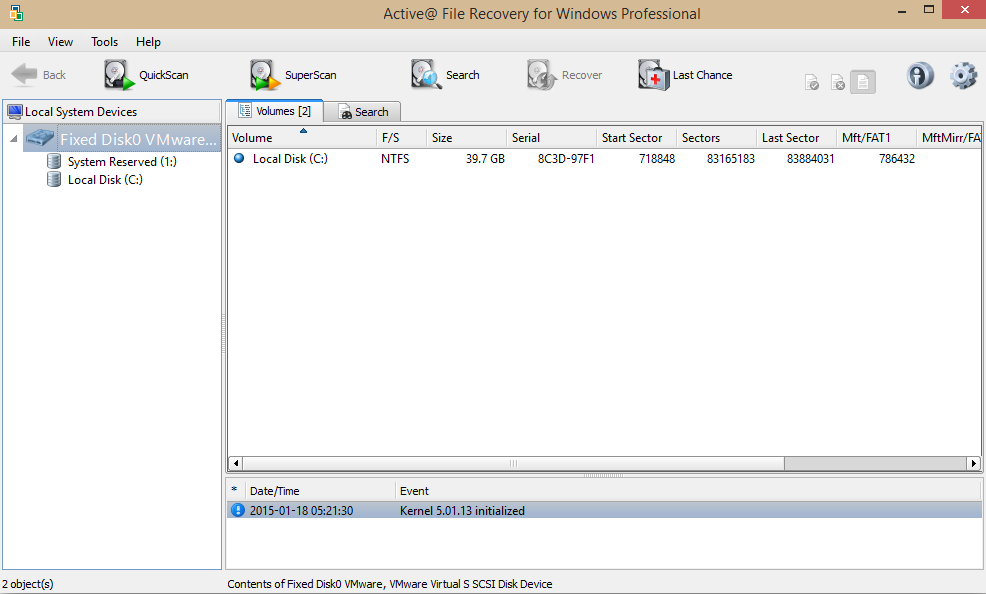Screen dimensions: 986x594
Task: Select the Kernel 5.01.13 initialized log entry
Action: [604, 510]
